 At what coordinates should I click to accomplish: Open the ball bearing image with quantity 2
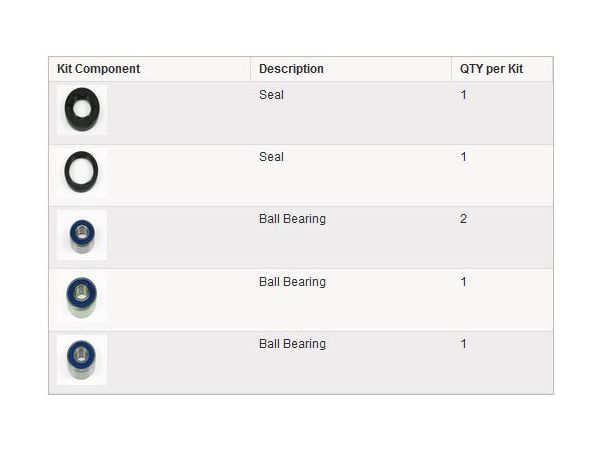point(82,235)
